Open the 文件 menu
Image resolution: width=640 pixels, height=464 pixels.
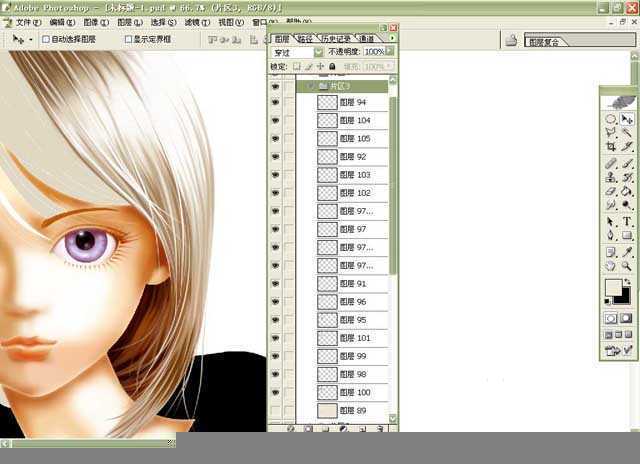click(x=29, y=22)
